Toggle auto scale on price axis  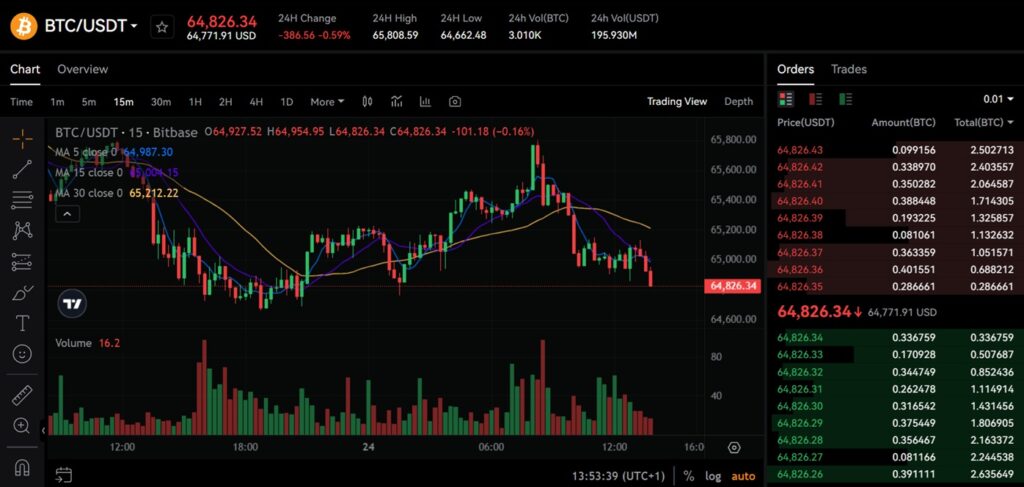click(x=743, y=476)
